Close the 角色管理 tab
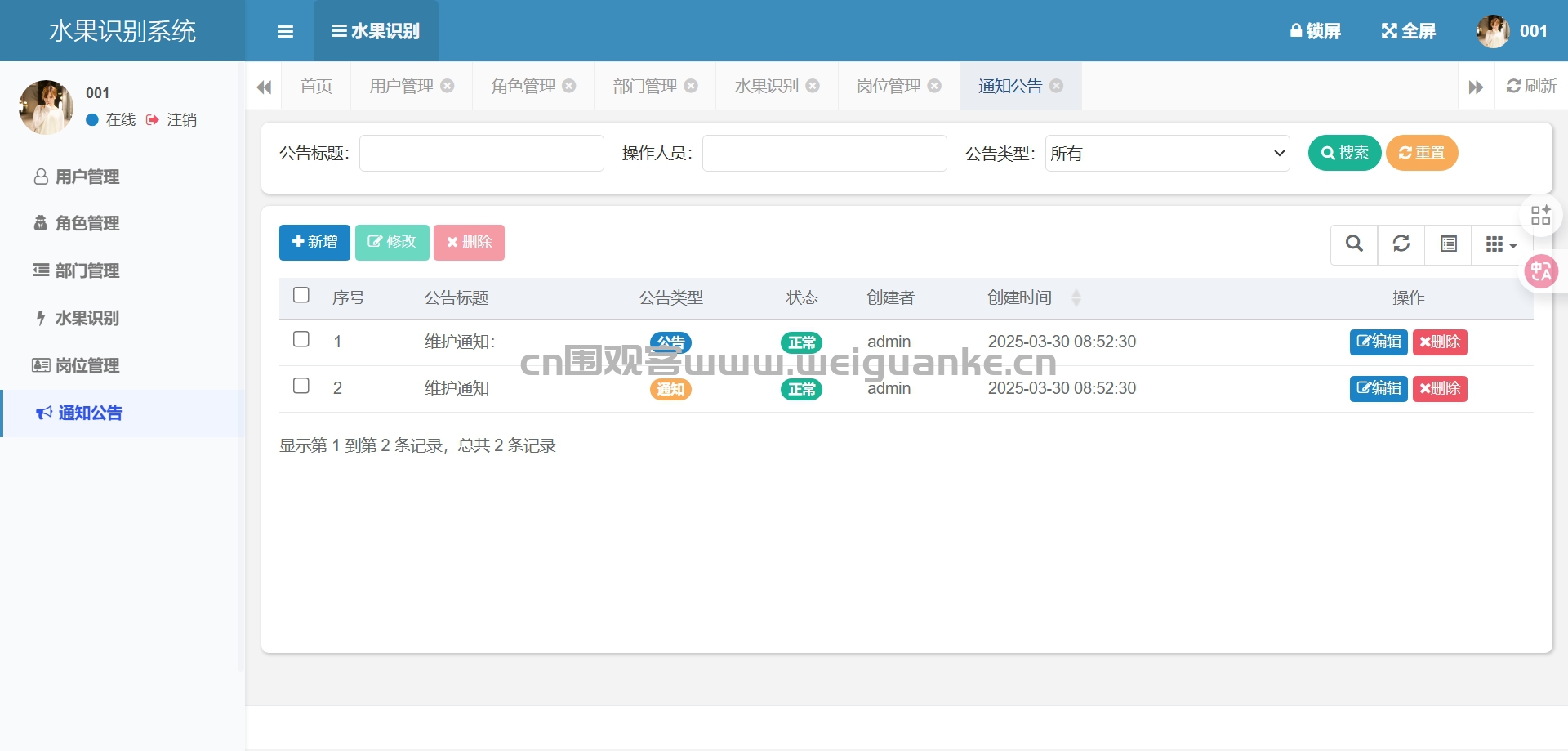Viewport: 1568px width, 751px height. [569, 86]
